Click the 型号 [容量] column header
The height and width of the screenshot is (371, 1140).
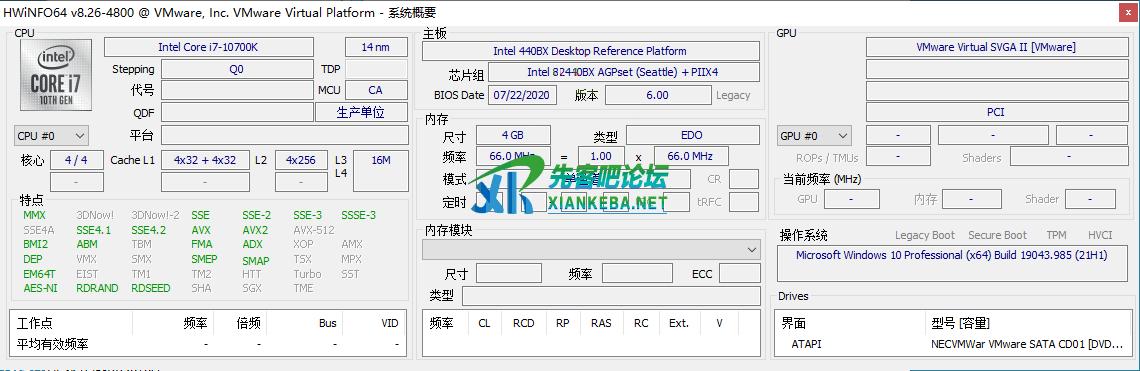pyautogui.click(x=960, y=324)
